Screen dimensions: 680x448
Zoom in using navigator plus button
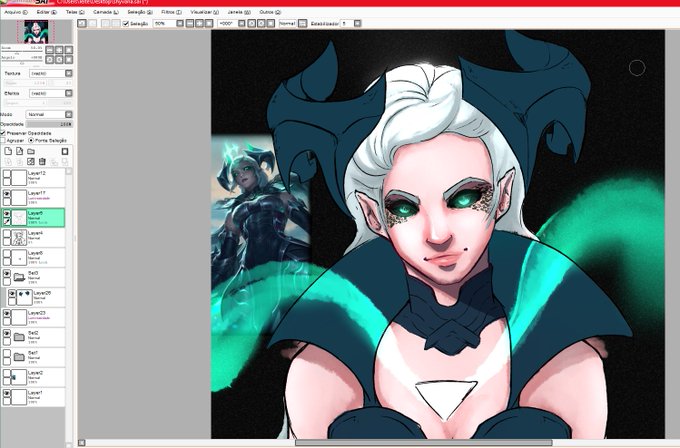click(x=59, y=50)
